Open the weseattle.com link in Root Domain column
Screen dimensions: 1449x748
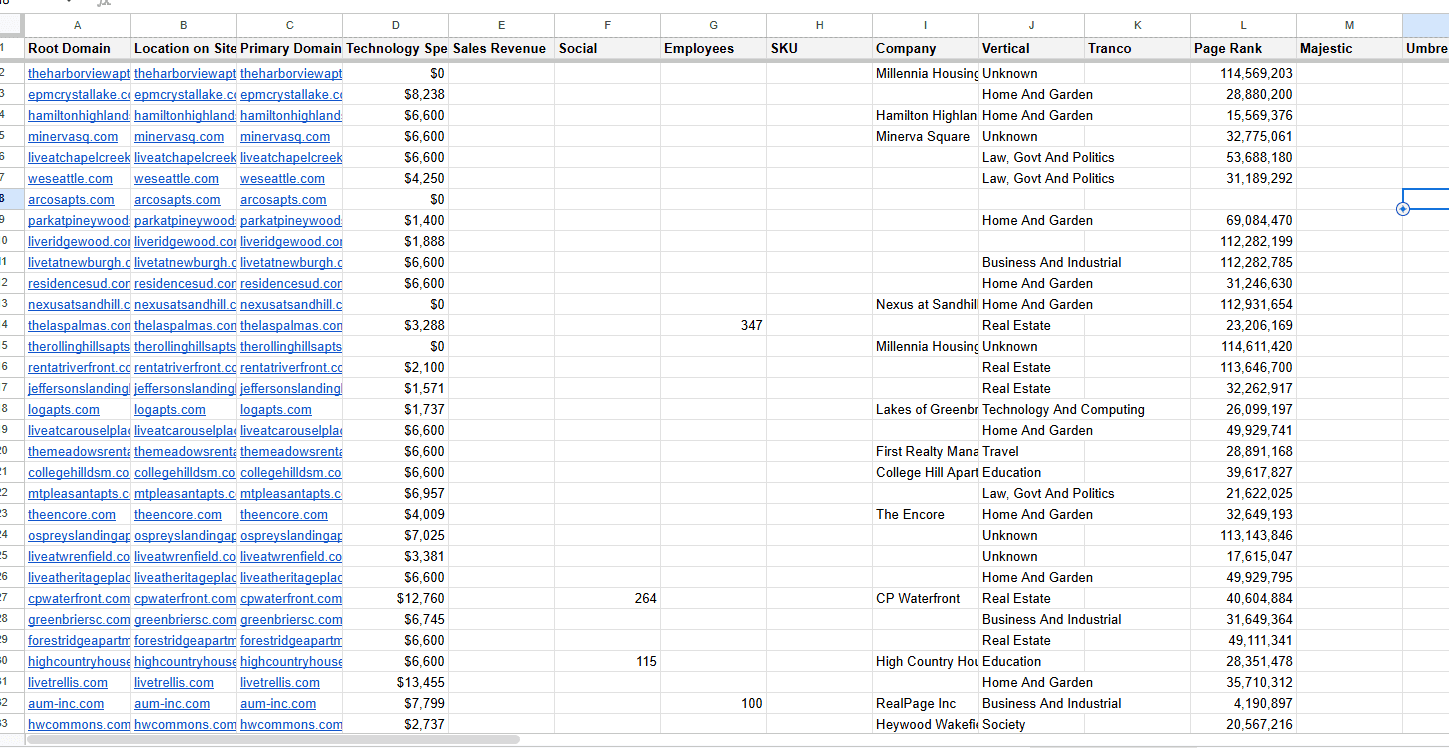click(70, 178)
